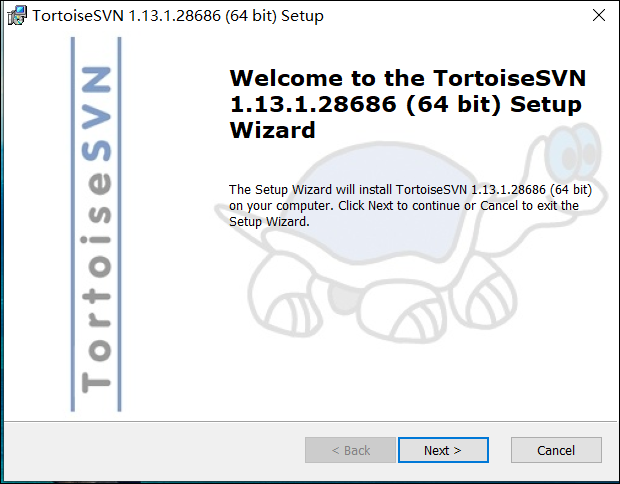Click the right blue vertical banner line

(x=120, y=224)
